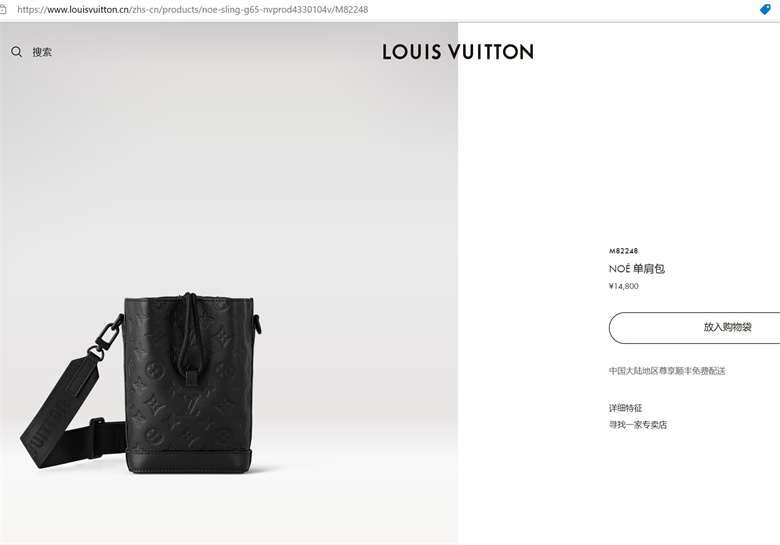Click the bag's smooth leather base trim
Image resolution: width=780 pixels, height=545 pixels.
(x=188, y=460)
